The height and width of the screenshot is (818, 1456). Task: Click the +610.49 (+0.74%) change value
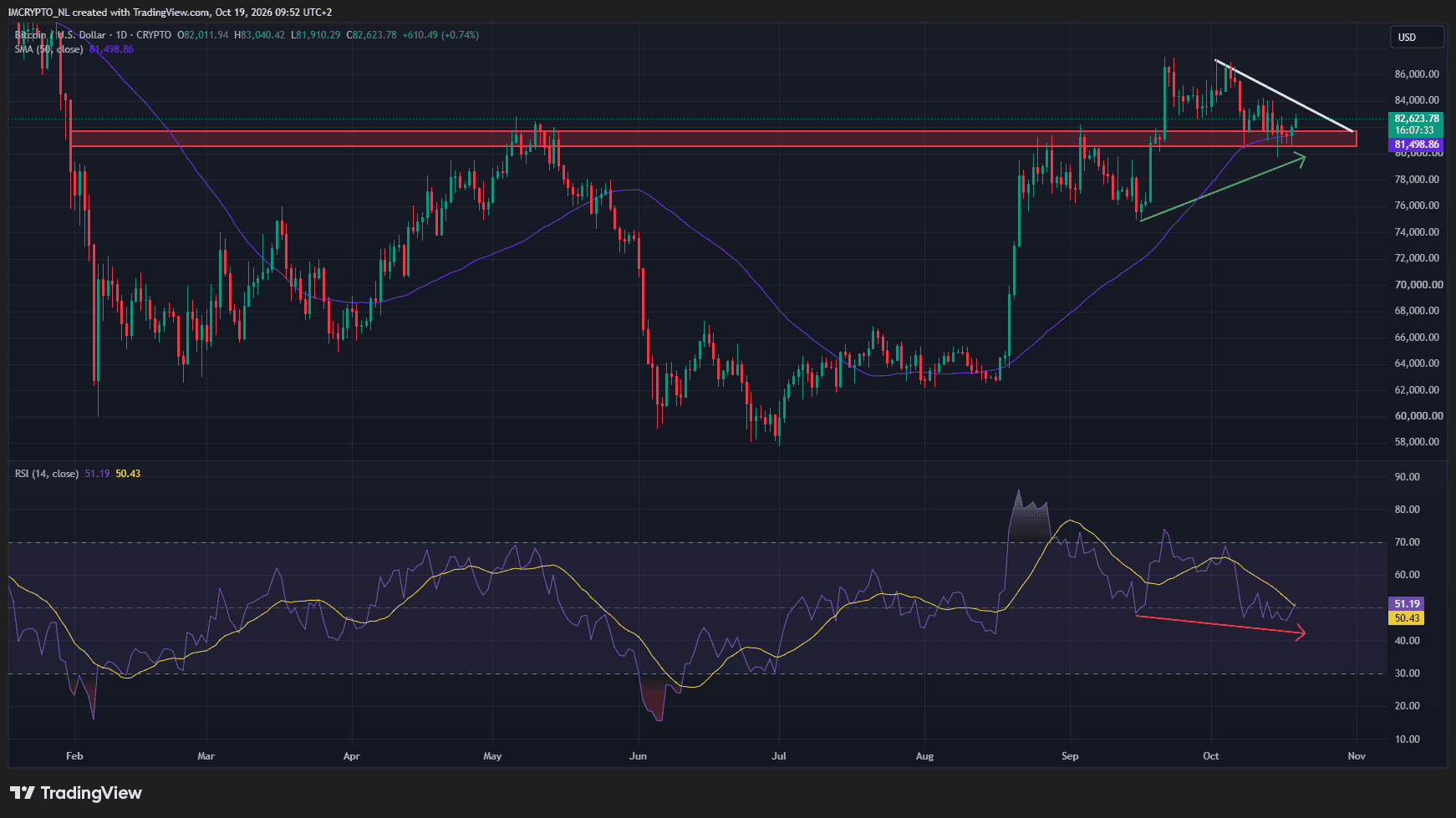pos(440,35)
